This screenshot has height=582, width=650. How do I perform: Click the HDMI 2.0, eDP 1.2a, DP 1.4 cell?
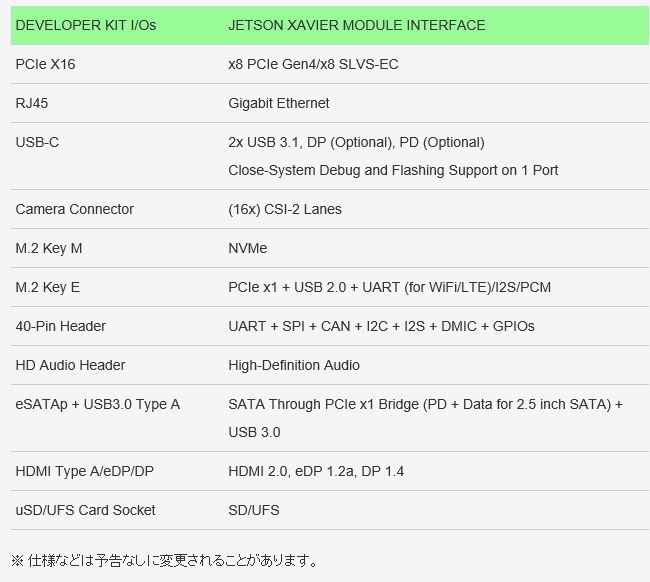(316, 471)
